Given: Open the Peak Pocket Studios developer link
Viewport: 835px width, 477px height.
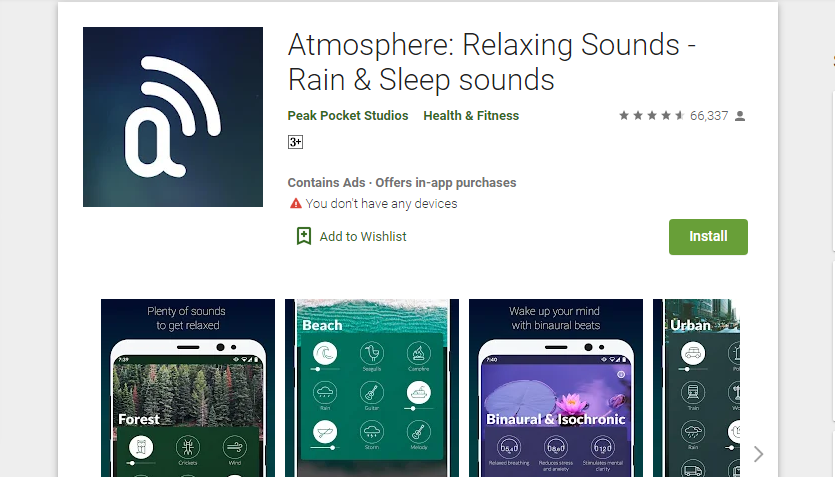Looking at the screenshot, I should [x=348, y=116].
